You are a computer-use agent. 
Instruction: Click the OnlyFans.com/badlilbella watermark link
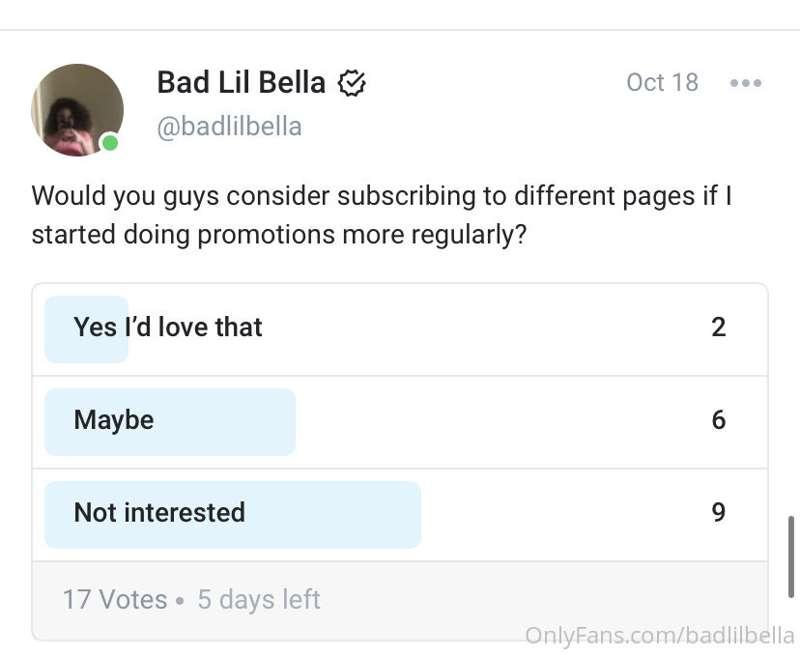pos(660,636)
